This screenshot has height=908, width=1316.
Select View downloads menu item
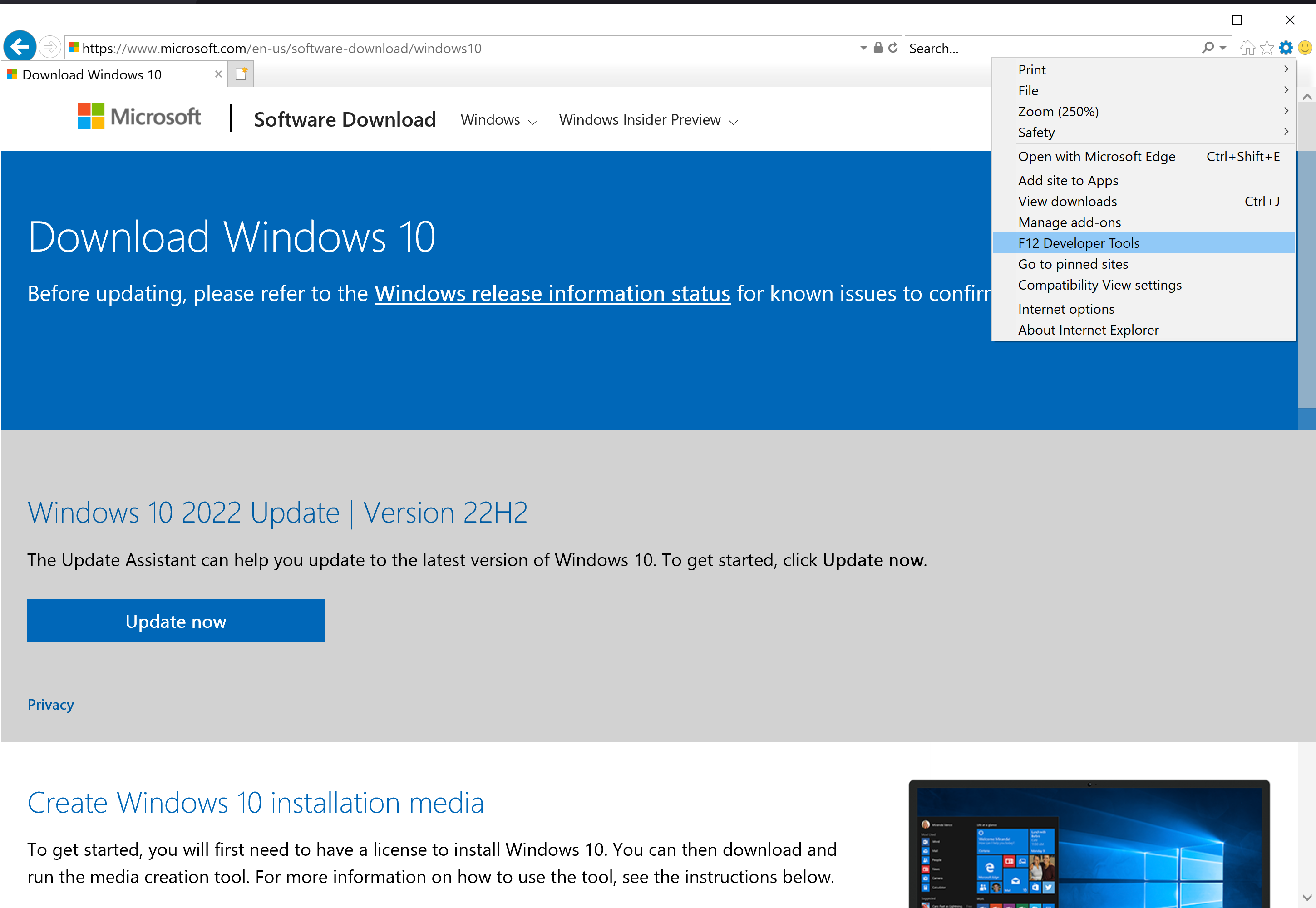[1143, 202]
